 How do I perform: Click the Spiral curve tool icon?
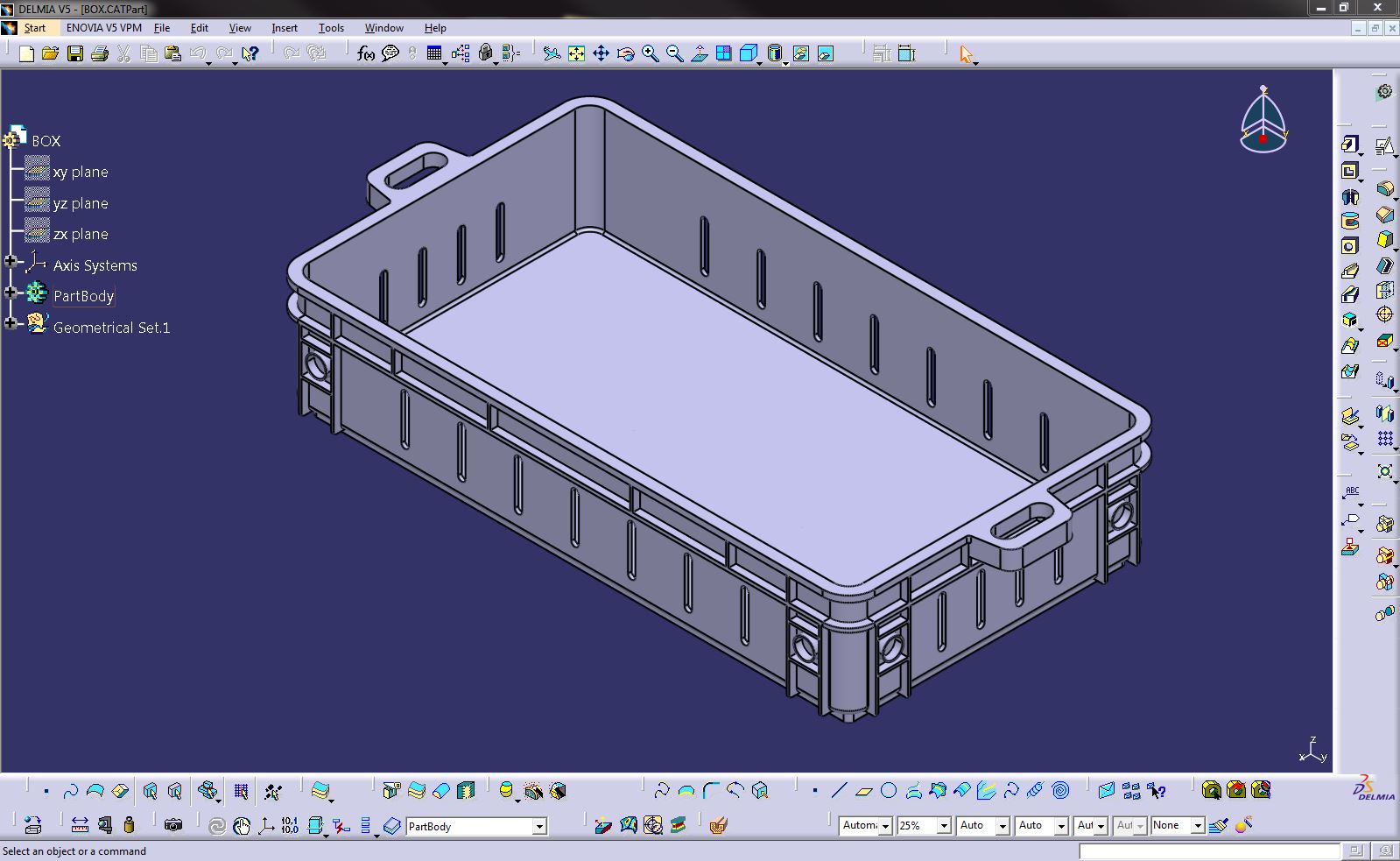(x=1060, y=790)
